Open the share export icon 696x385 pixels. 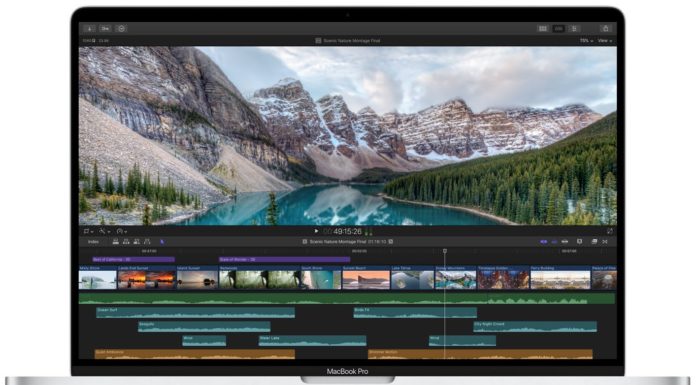pyautogui.click(x=605, y=28)
